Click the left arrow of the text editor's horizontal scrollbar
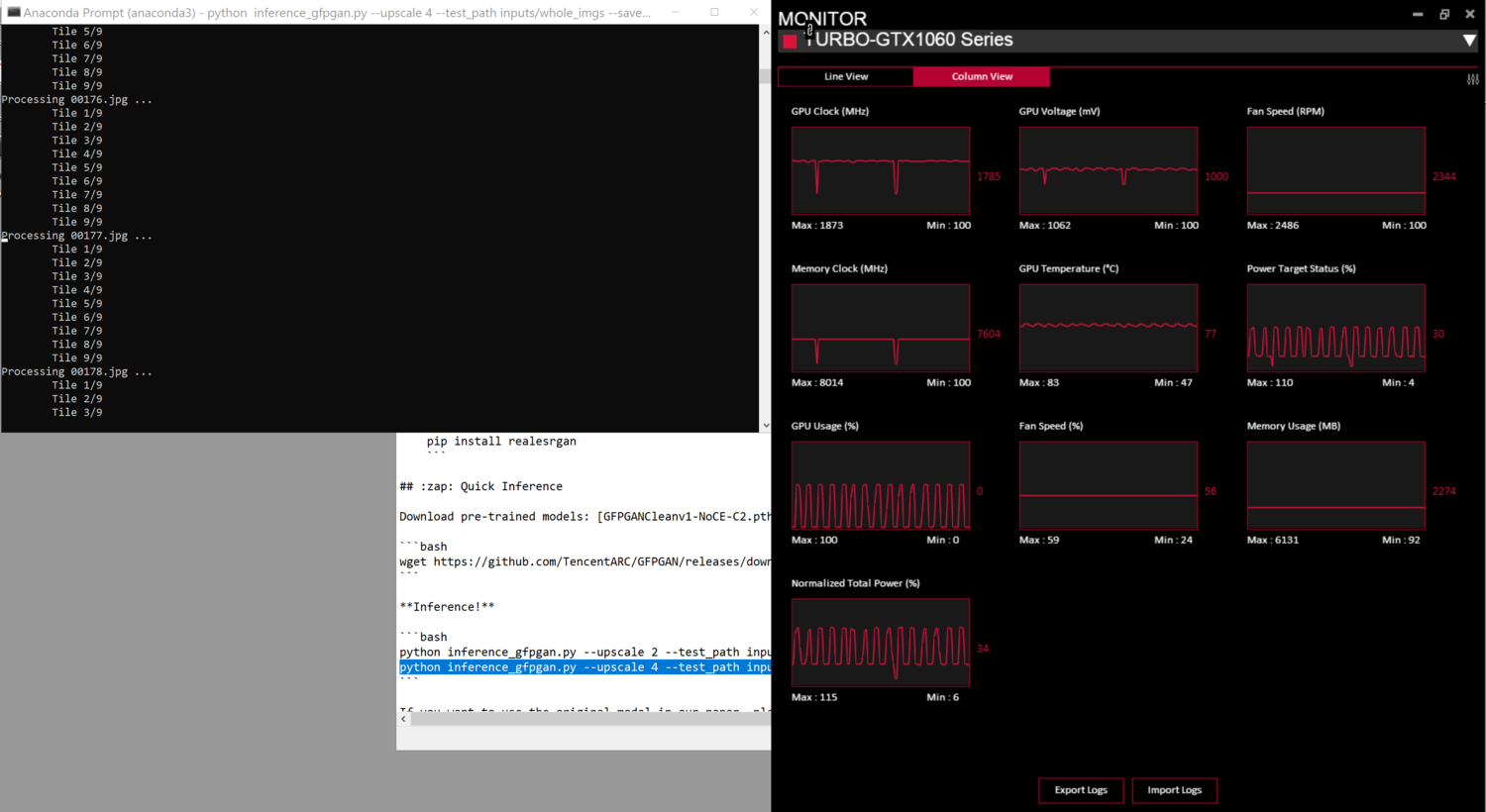Viewport: 1486px width, 812px height. [404, 719]
